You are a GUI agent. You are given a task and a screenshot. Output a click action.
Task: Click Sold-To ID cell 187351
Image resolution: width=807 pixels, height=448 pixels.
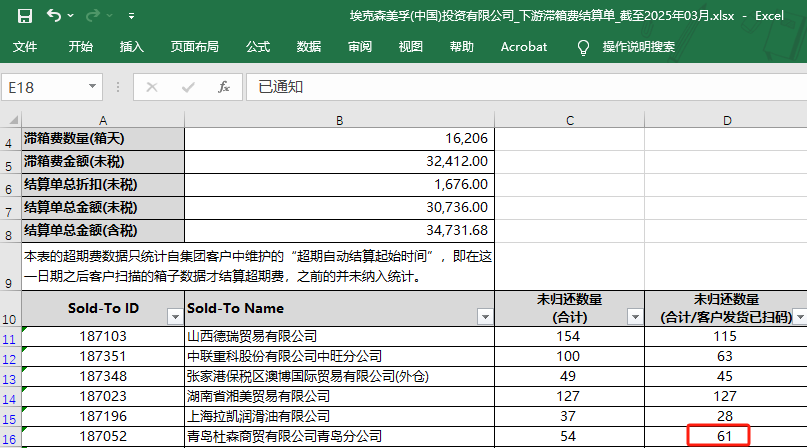(x=103, y=356)
